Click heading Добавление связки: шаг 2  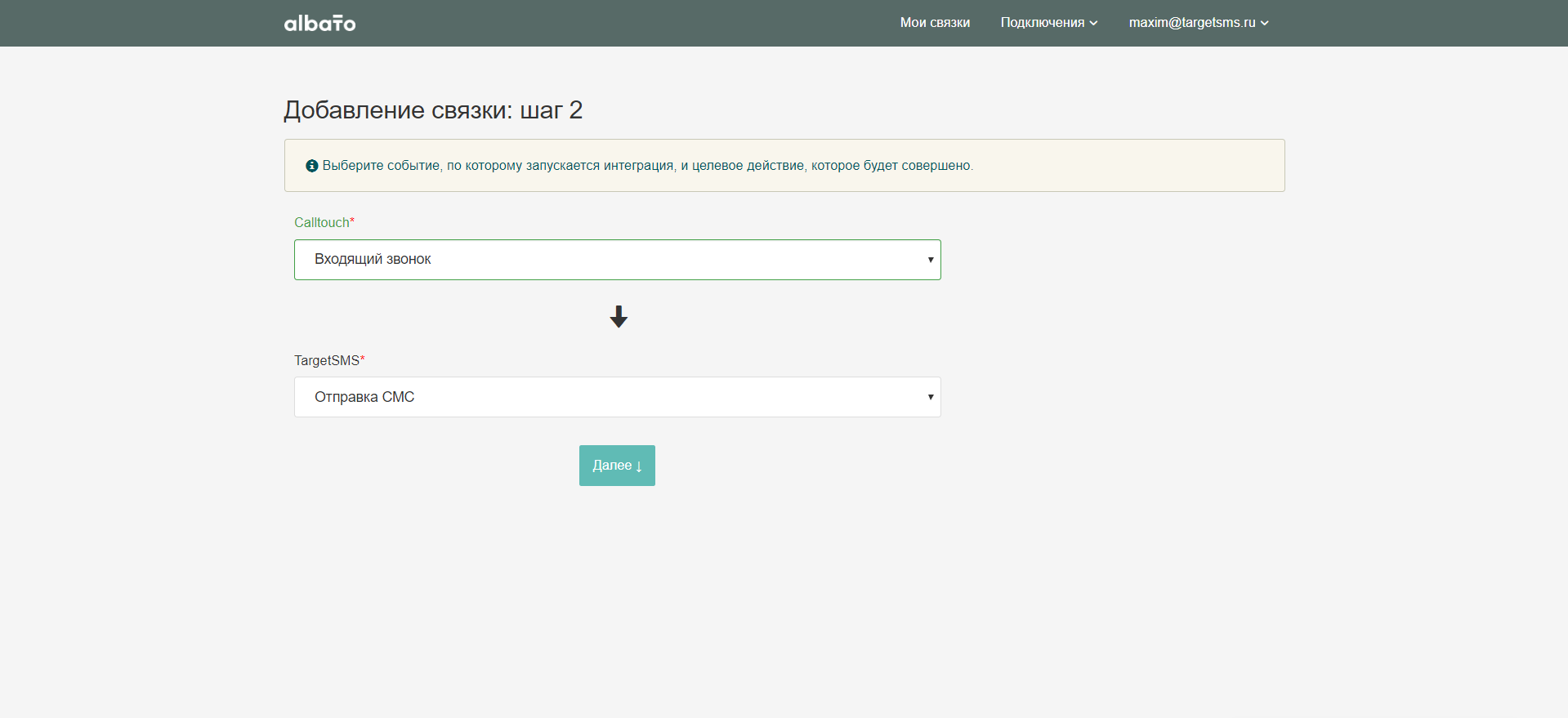click(x=433, y=110)
